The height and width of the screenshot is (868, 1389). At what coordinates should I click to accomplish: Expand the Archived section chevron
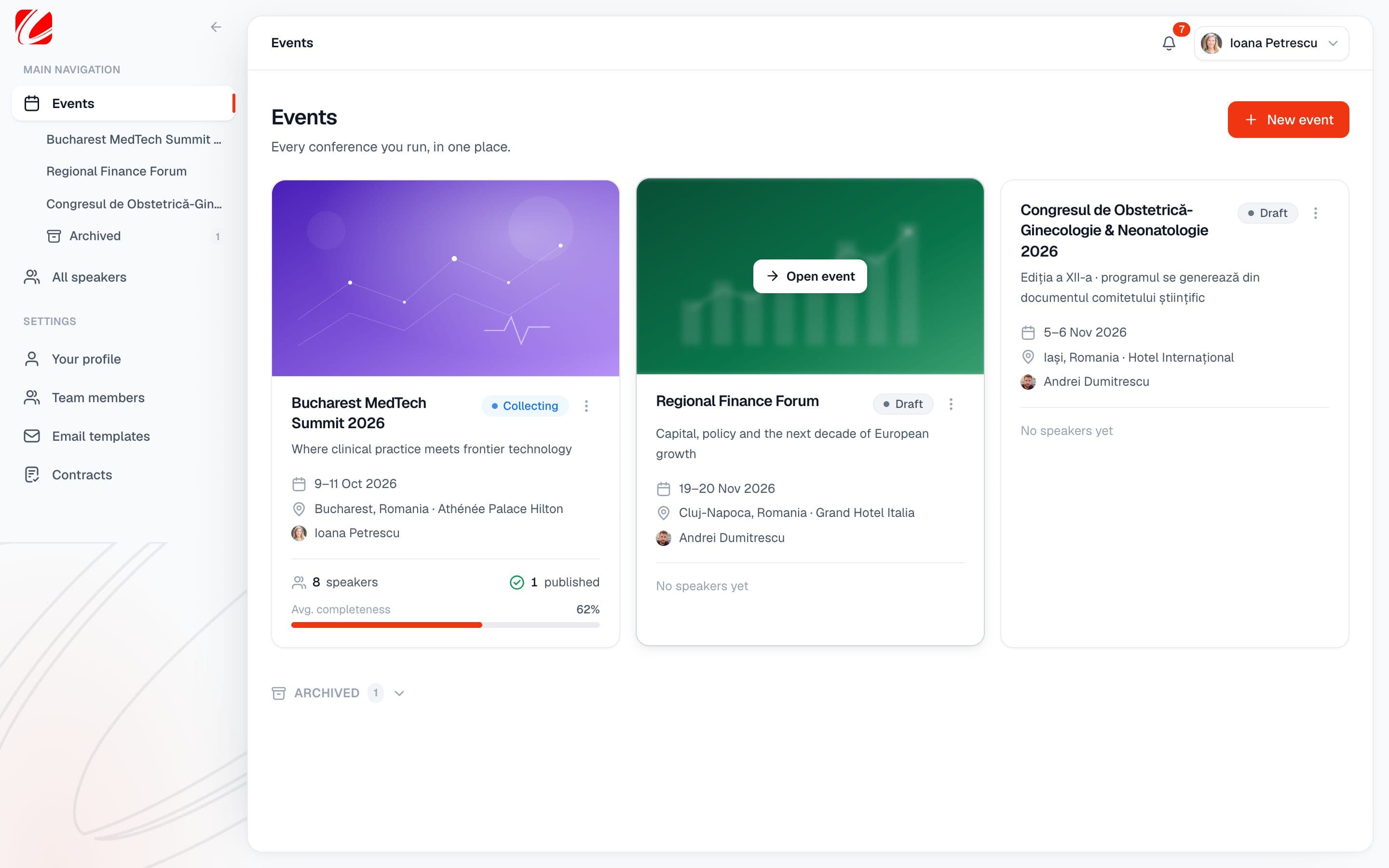click(399, 693)
